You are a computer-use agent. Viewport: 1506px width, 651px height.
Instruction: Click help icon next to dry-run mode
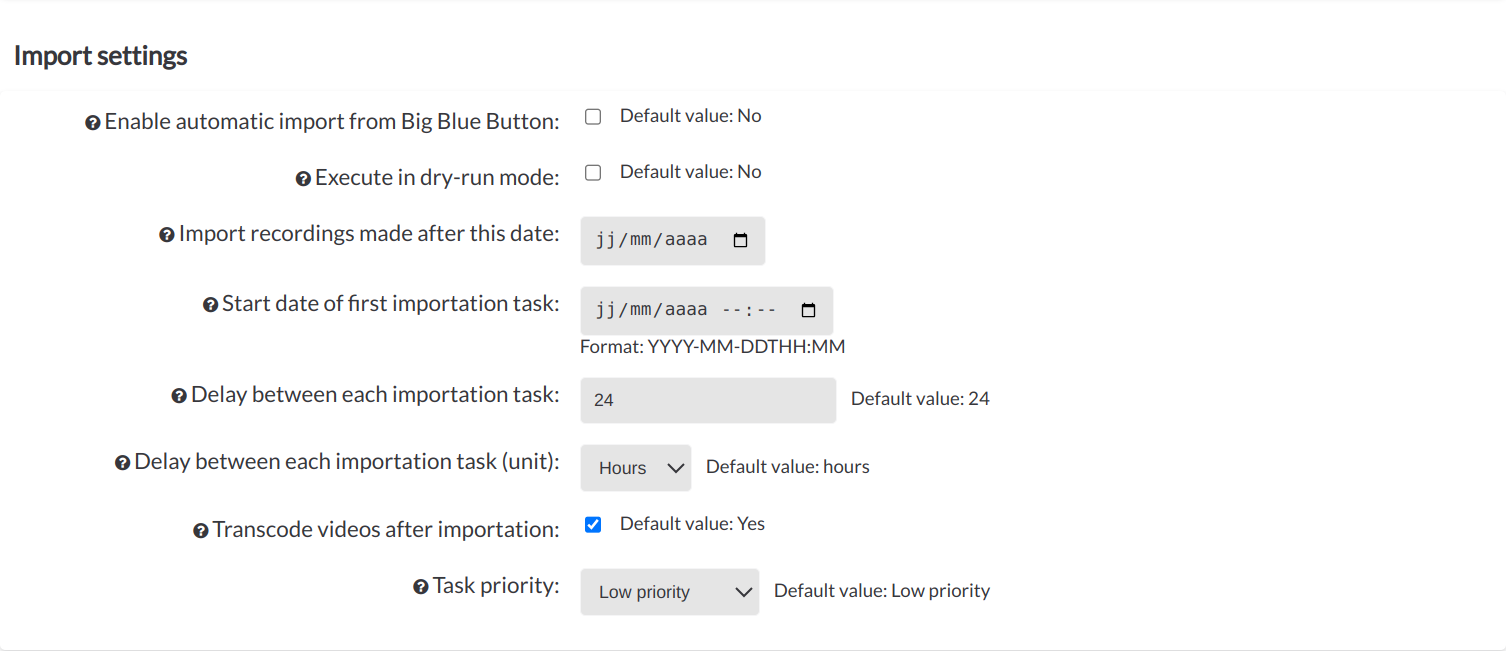(x=303, y=179)
